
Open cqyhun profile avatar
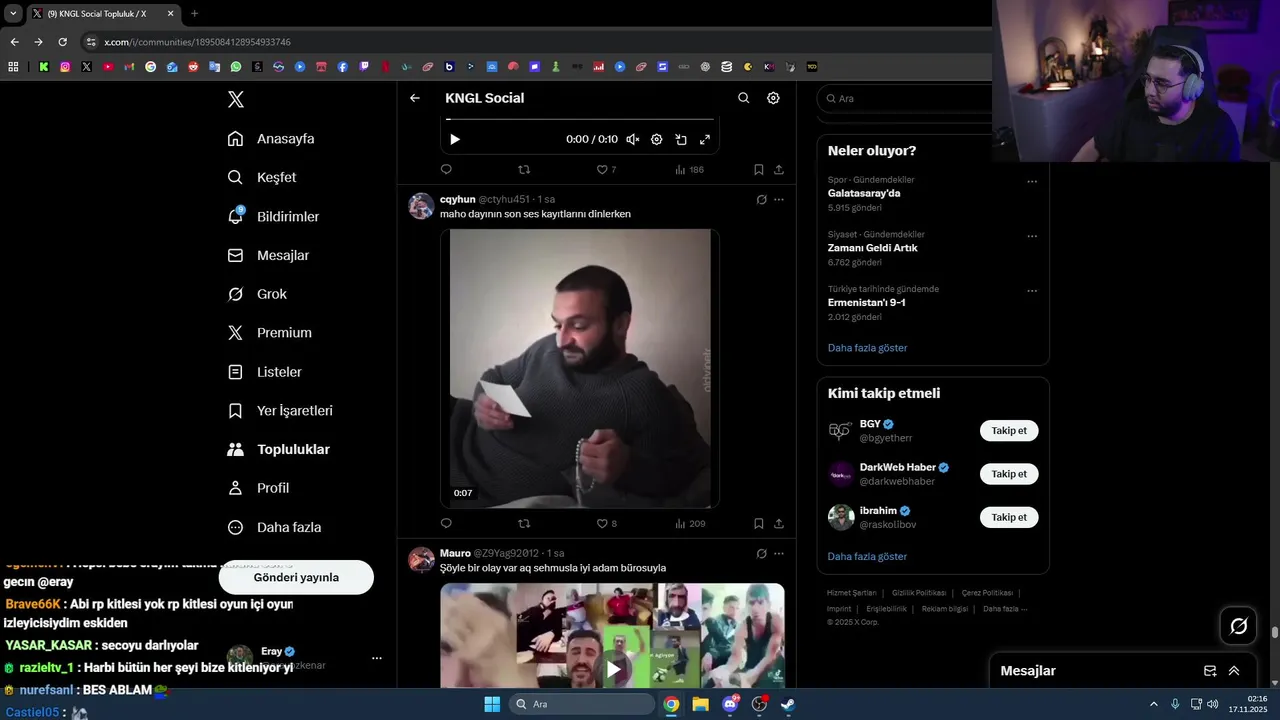[x=421, y=206]
